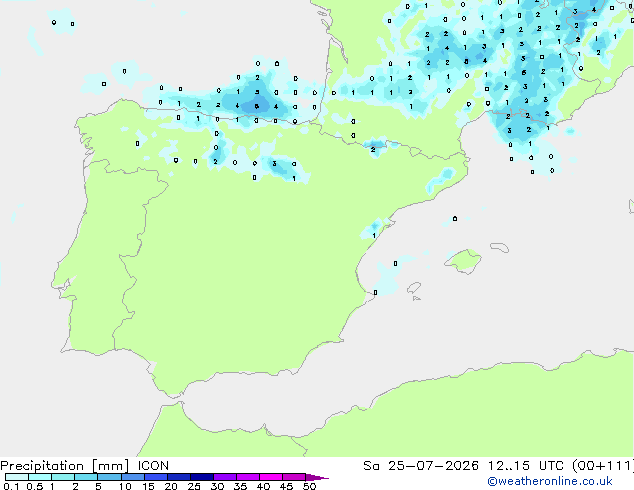The image size is (634, 490).
Task: Pick the 15–20 mm blue legend swatch
Action: [x=155, y=477]
